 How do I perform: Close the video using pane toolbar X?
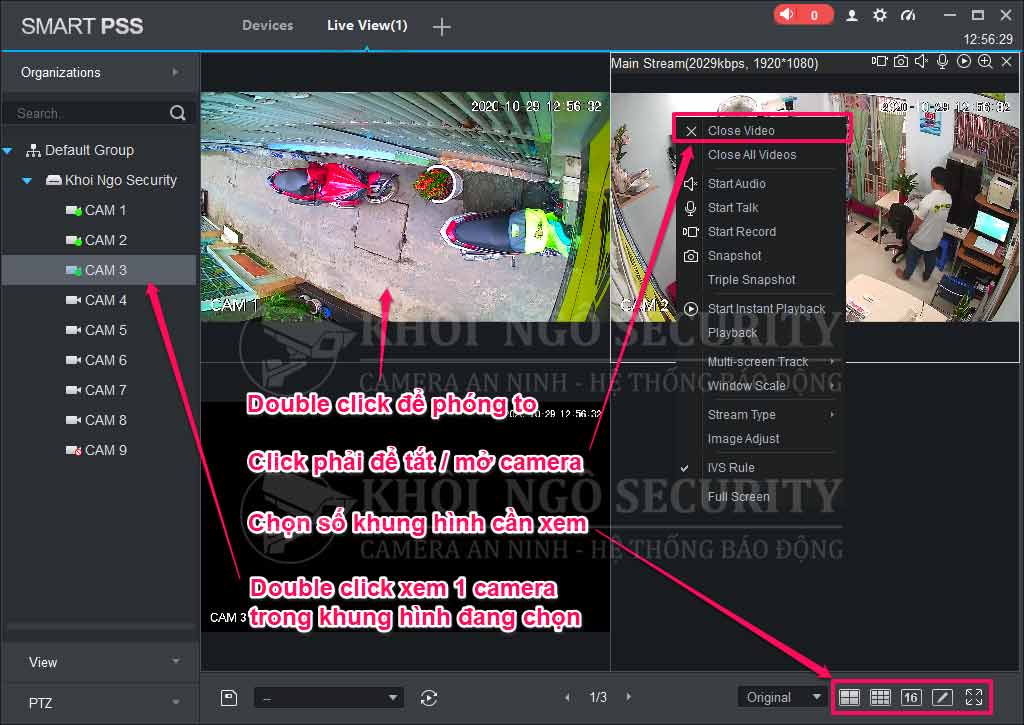click(1006, 61)
